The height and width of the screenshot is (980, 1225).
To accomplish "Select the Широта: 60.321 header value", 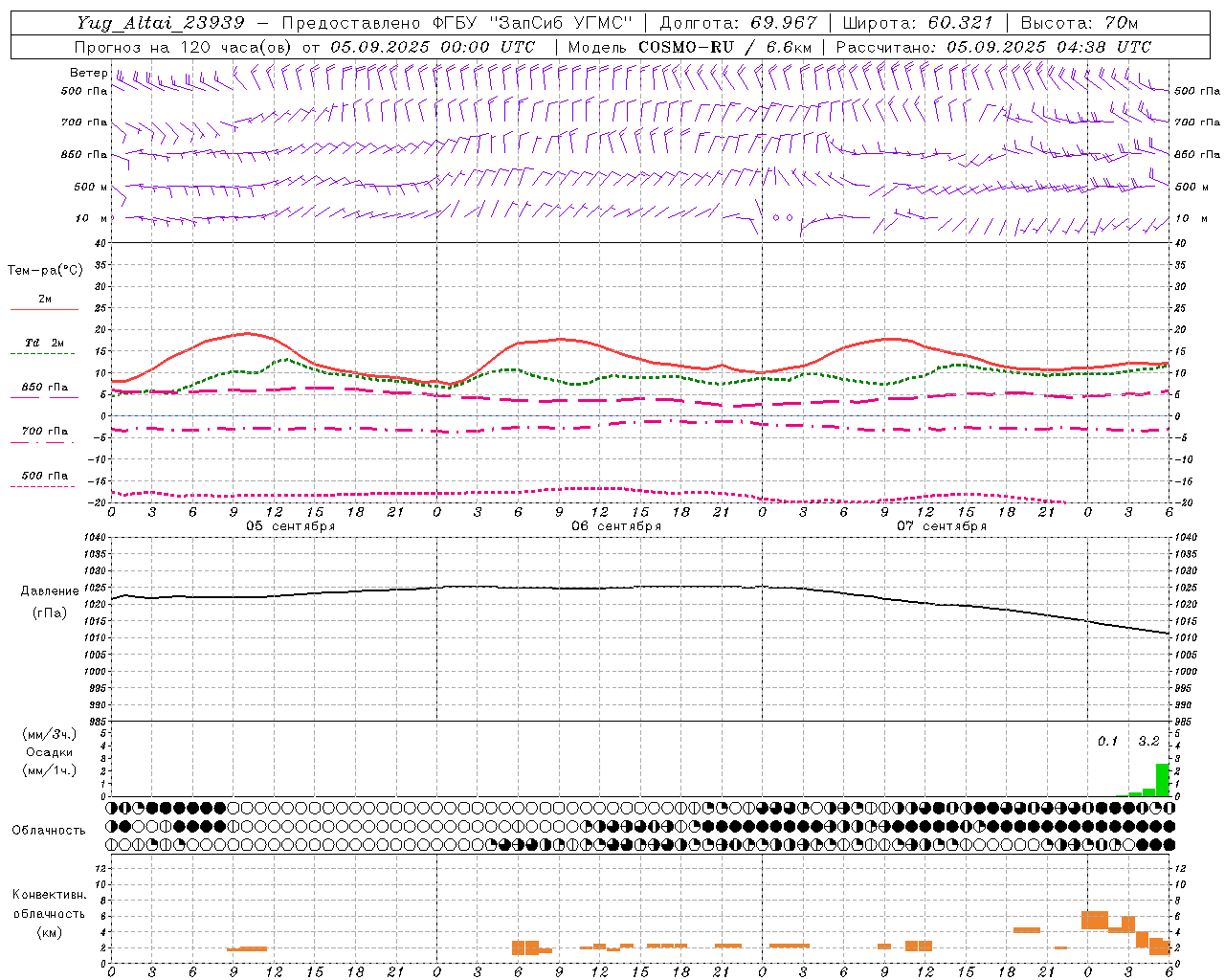I will pos(918,23).
